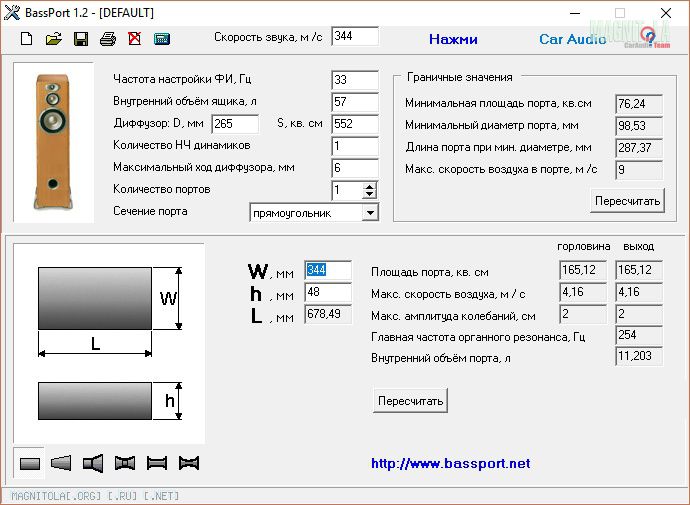The image size is (690, 505).
Task: Create a new project with blank page icon
Action: (x=26, y=39)
